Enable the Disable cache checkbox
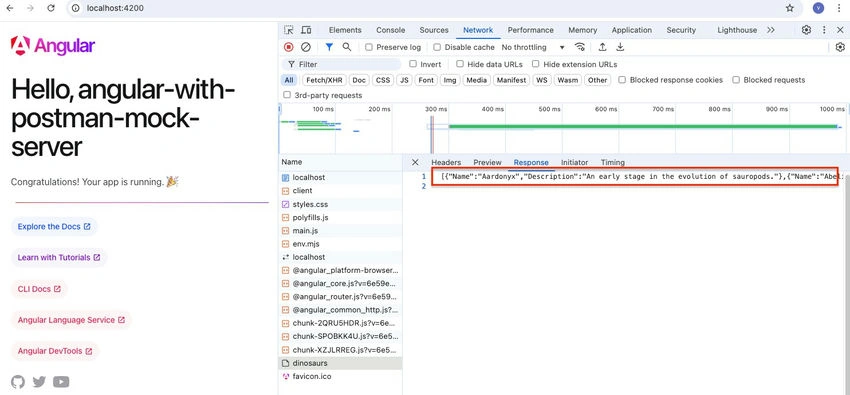Screen dimensions: 850x395 [437, 47]
